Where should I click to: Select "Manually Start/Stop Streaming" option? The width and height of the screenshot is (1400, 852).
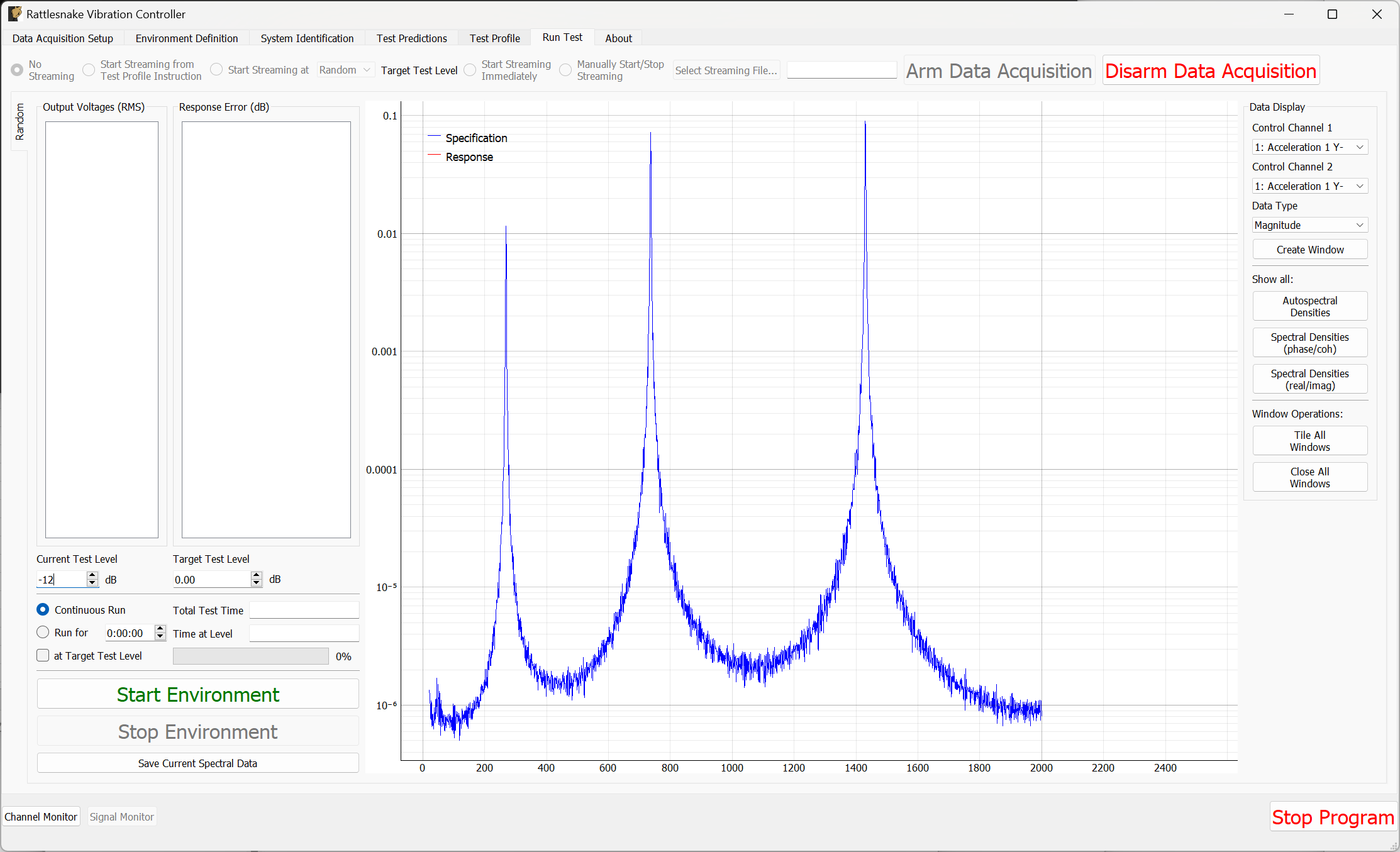tap(565, 70)
